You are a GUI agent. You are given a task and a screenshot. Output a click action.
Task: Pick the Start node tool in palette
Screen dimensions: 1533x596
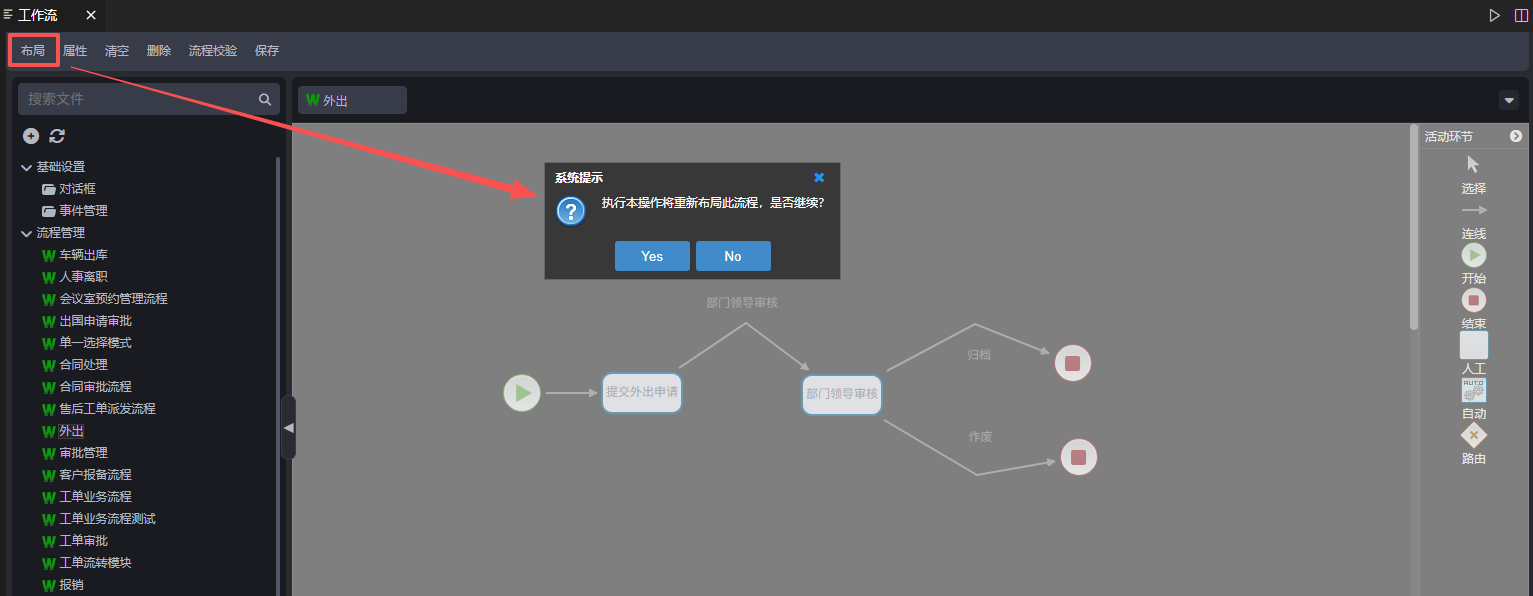click(1473, 256)
